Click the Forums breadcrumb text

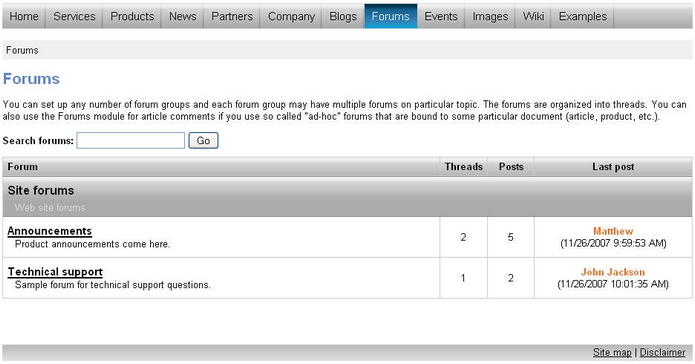[22, 50]
